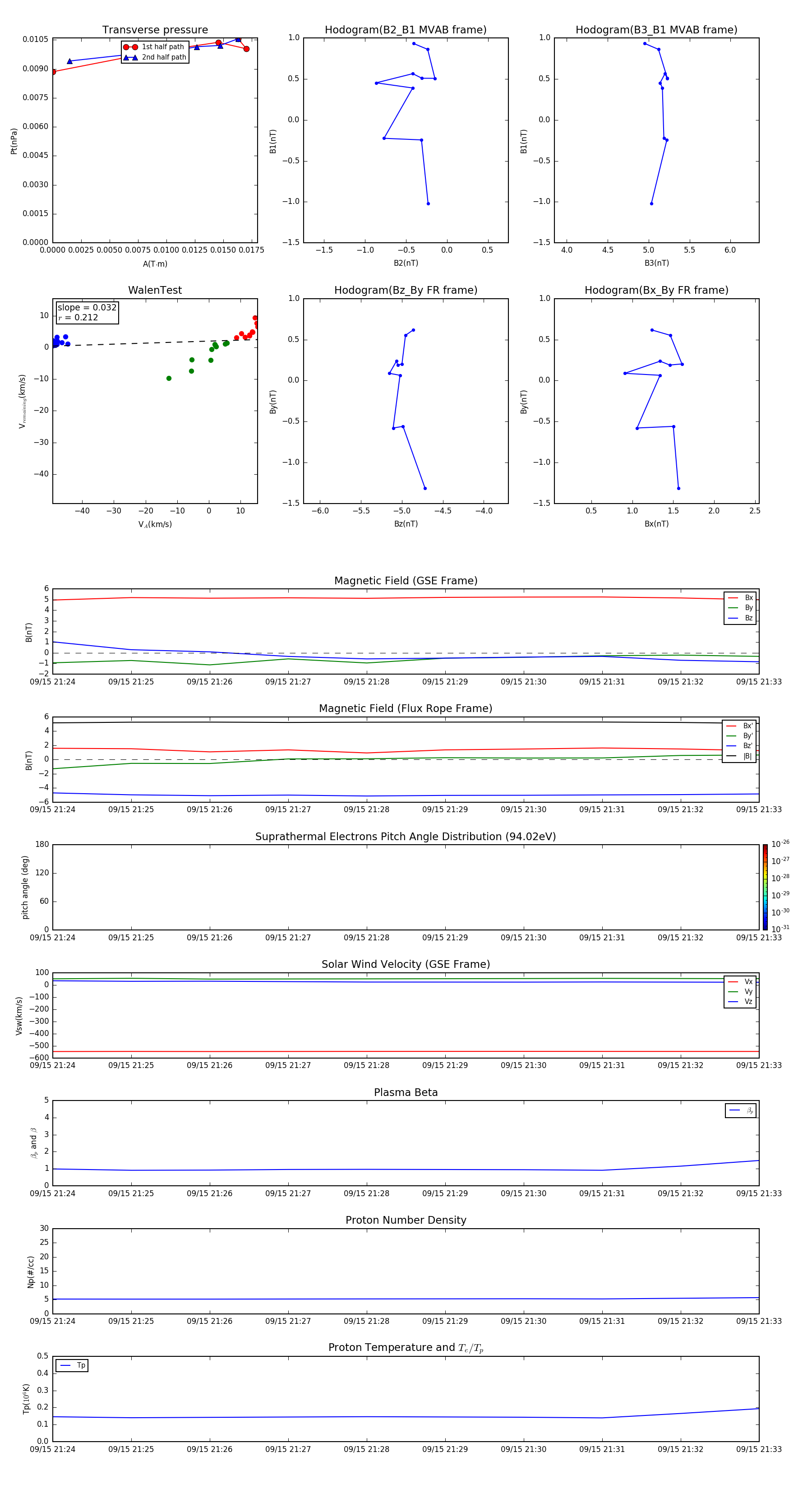Click the By' entry in Flux Rope legend
This screenshot has height=1489, width=812.
tap(739, 736)
